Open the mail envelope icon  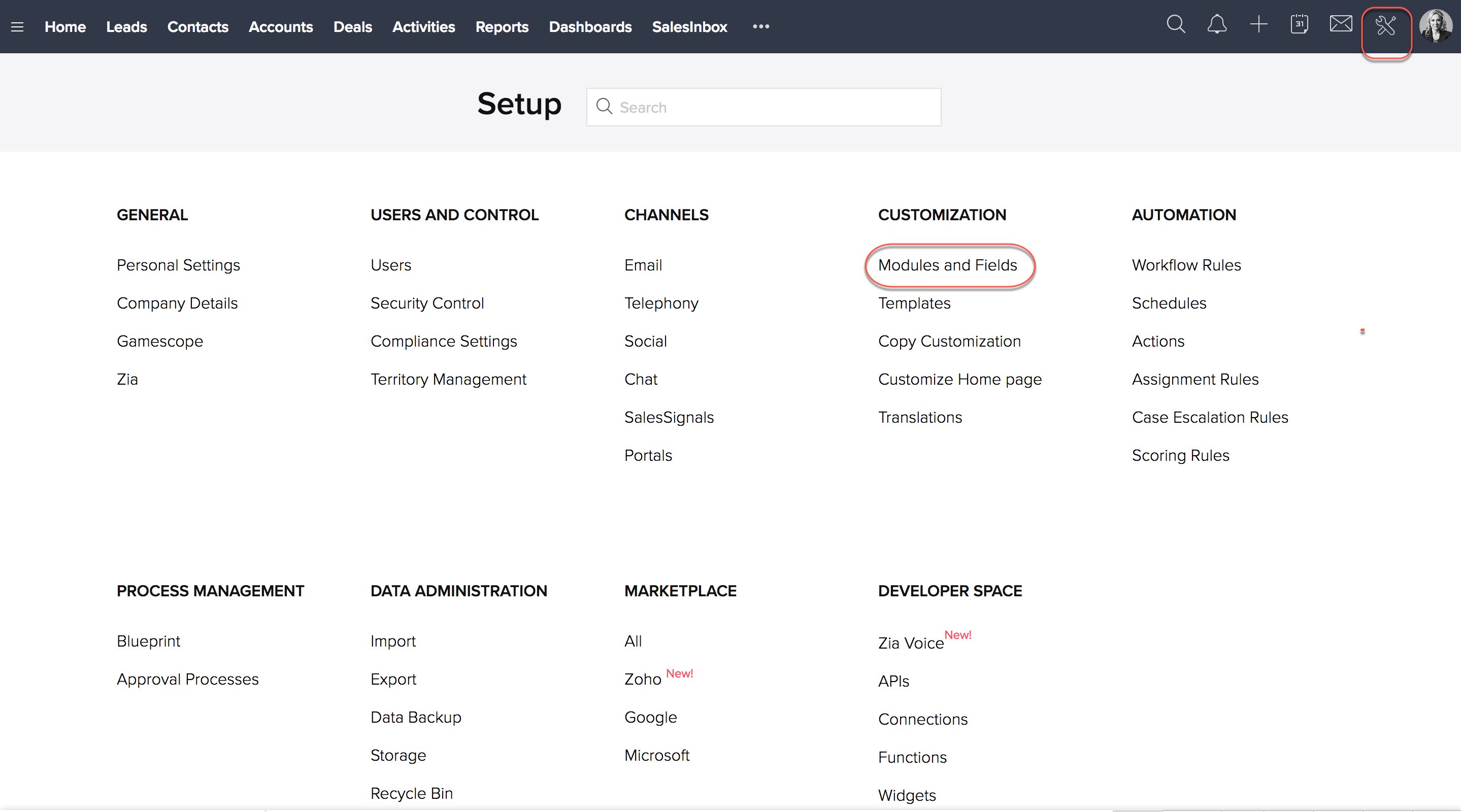pyautogui.click(x=1341, y=24)
